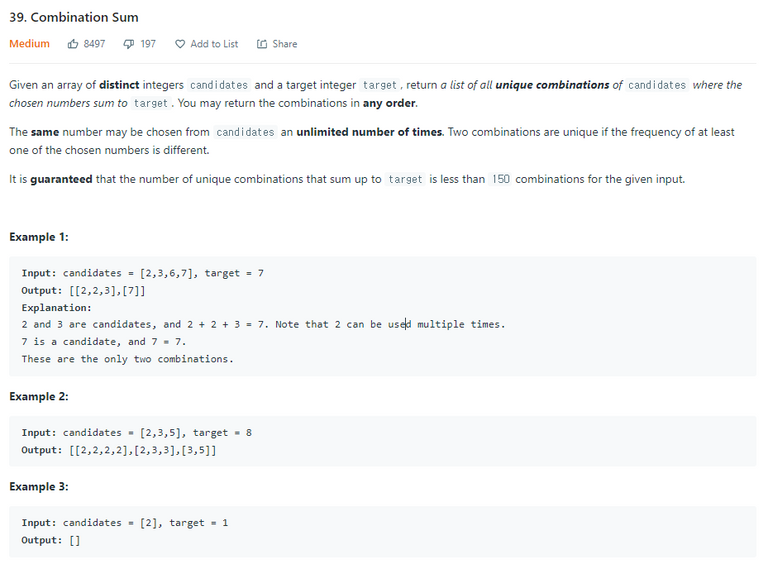Click the thumbs-down dislike icon
Viewport: 768px width, 570px height.
point(128,44)
